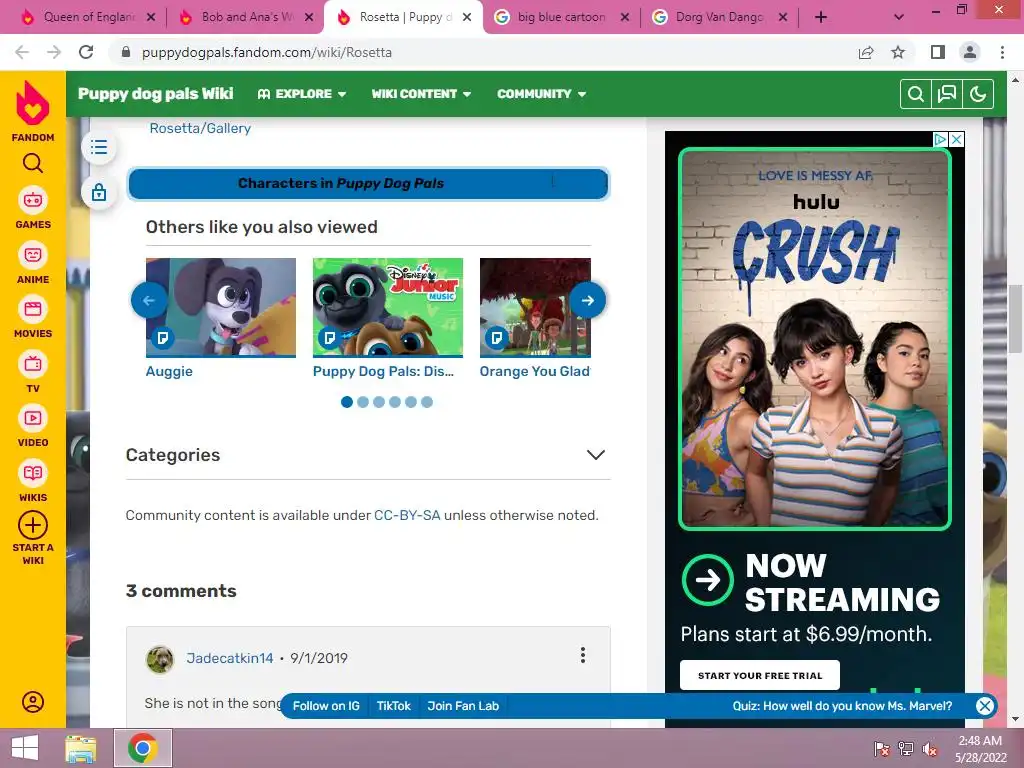1024x768 pixels.
Task: Open the Games section in sidebar
Action: tap(33, 209)
